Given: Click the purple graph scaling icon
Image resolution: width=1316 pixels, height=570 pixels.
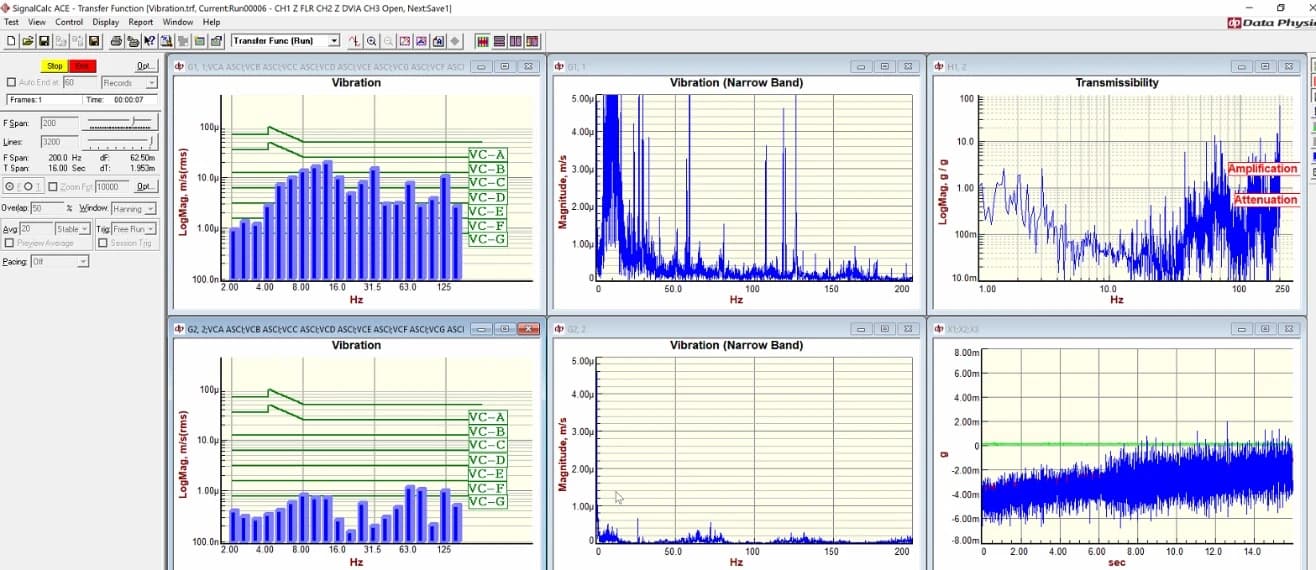Looking at the screenshot, I should (421, 41).
